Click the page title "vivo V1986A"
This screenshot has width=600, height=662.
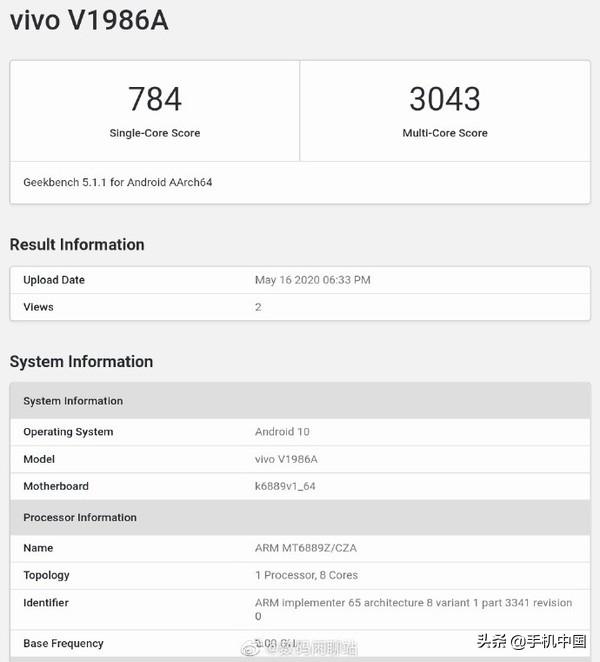(89, 20)
